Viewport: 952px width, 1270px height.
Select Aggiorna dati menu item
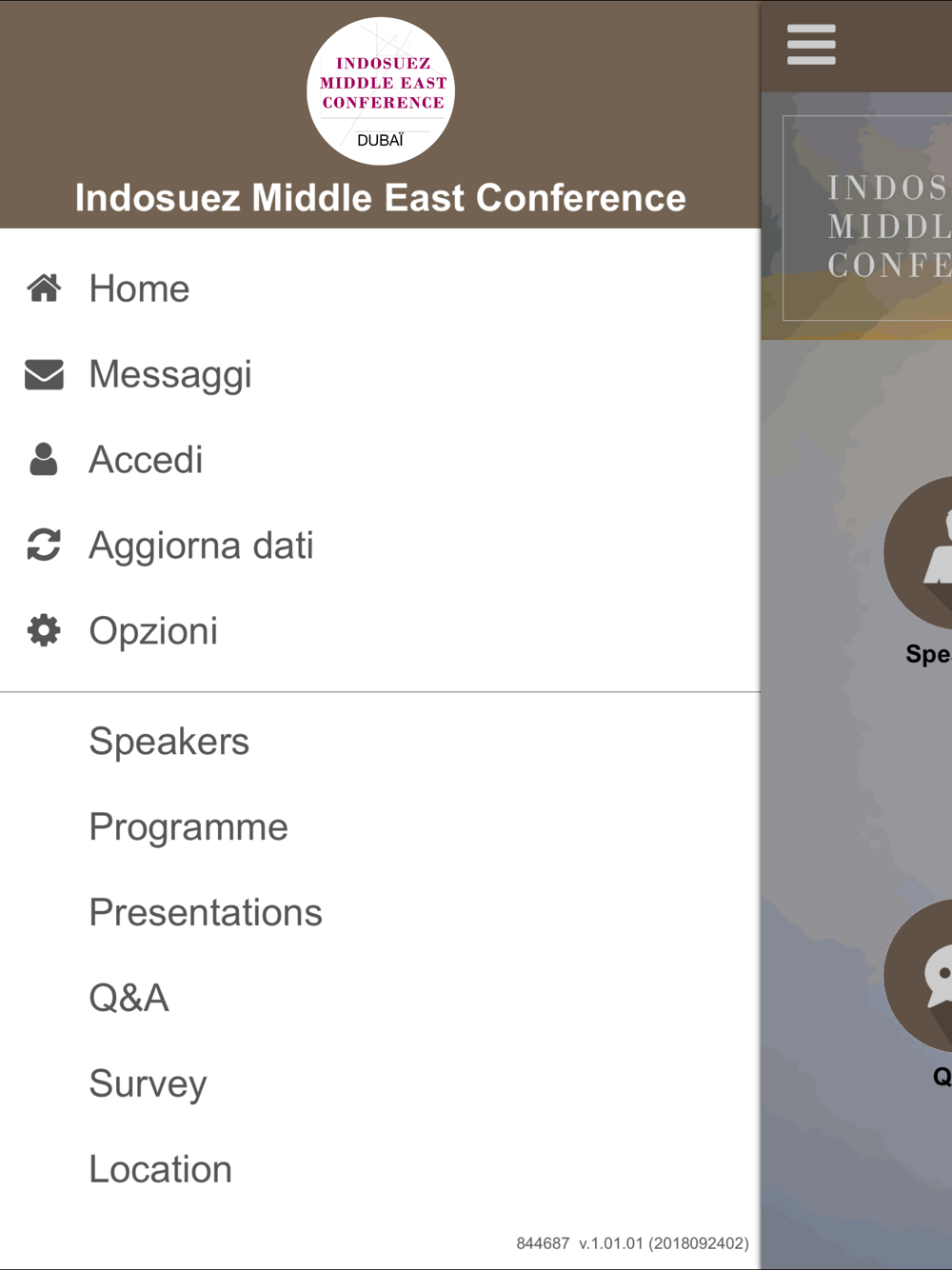(380, 546)
